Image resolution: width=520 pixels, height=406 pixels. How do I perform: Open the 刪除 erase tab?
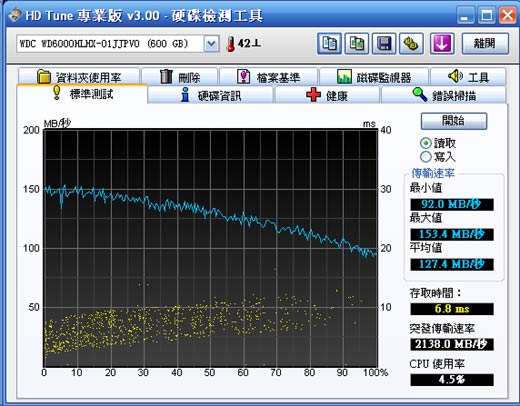coord(180,77)
